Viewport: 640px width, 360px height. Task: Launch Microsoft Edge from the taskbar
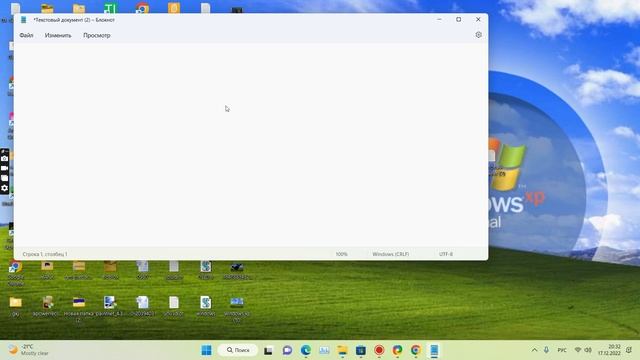(x=306, y=350)
